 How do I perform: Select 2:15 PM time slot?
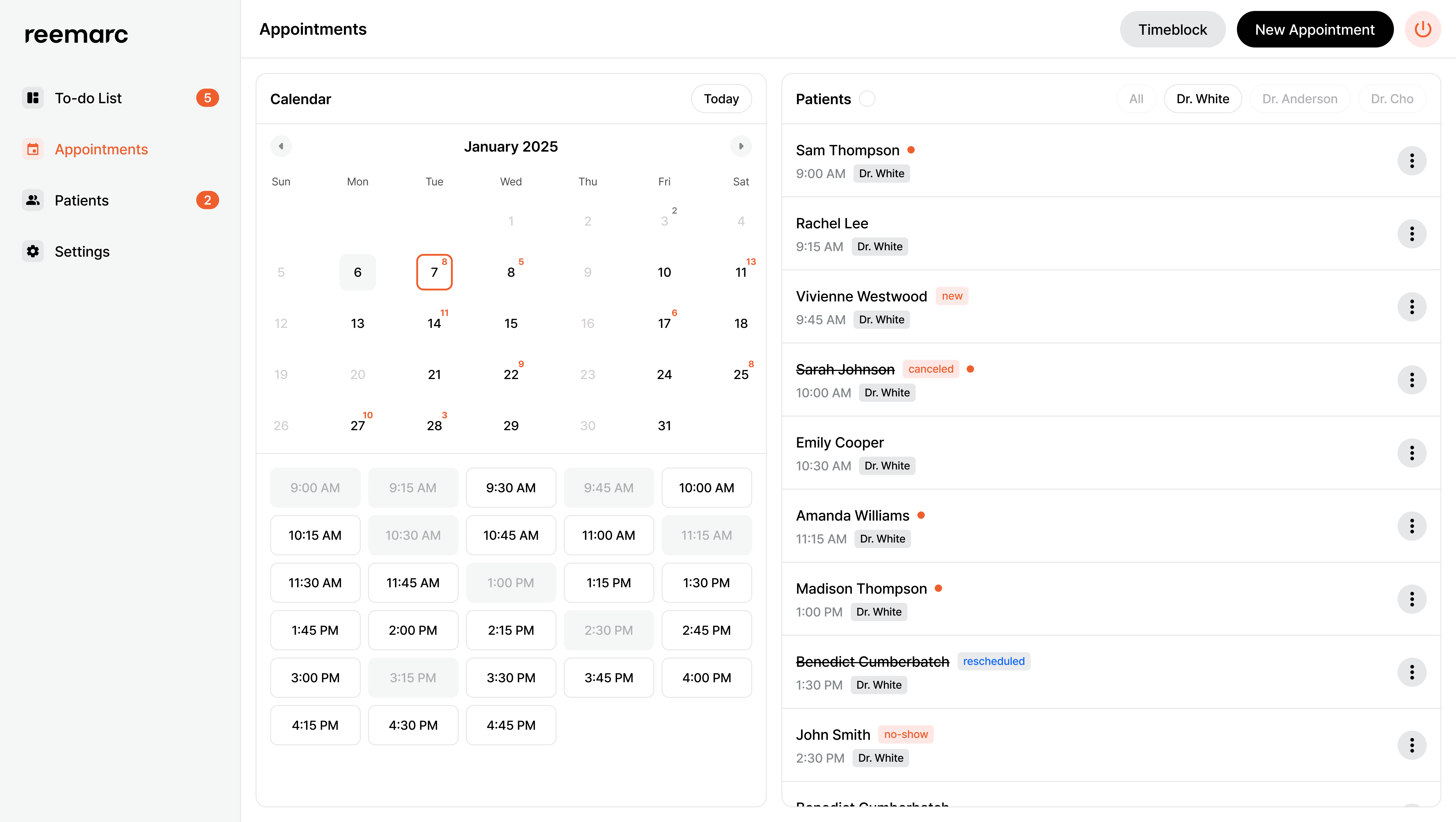(510, 630)
